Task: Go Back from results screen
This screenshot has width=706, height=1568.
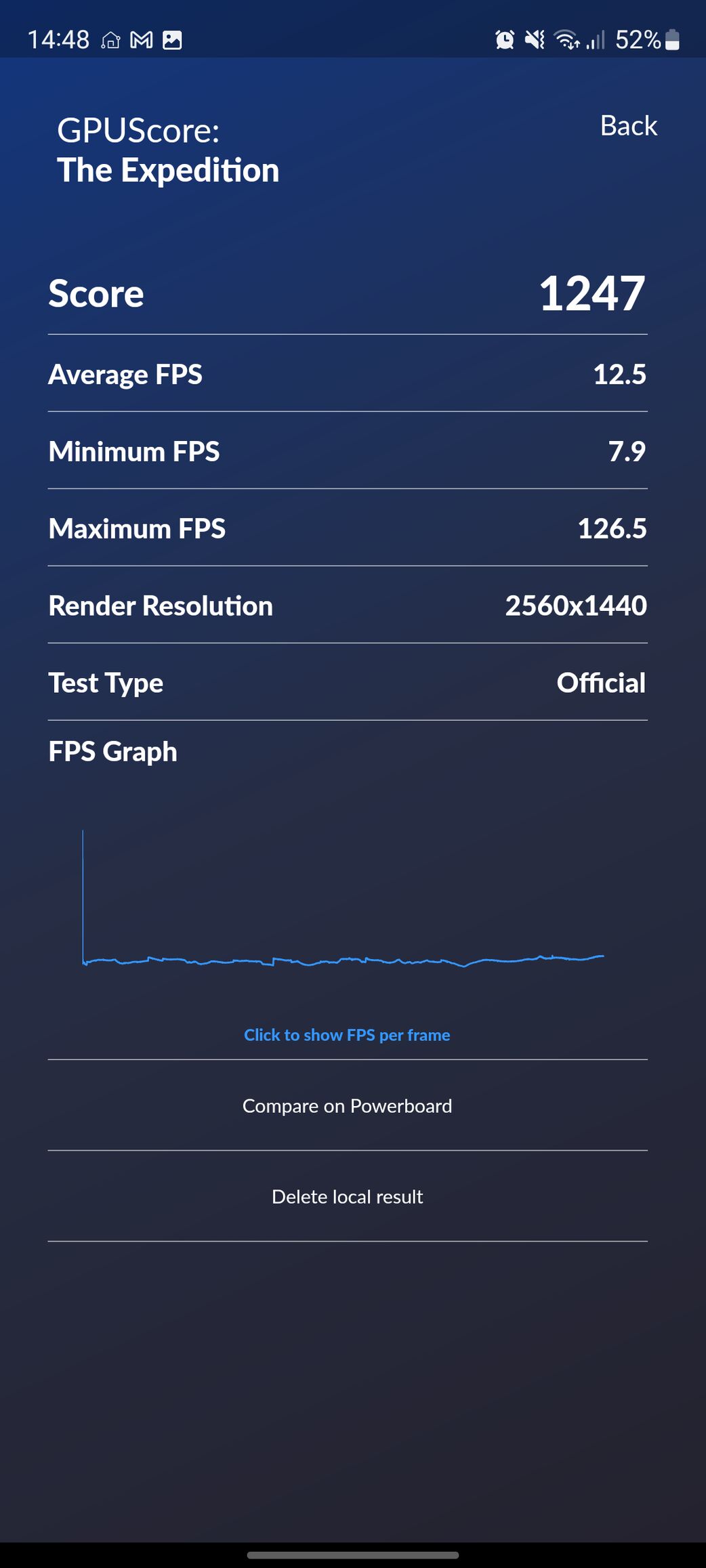Action: (628, 126)
